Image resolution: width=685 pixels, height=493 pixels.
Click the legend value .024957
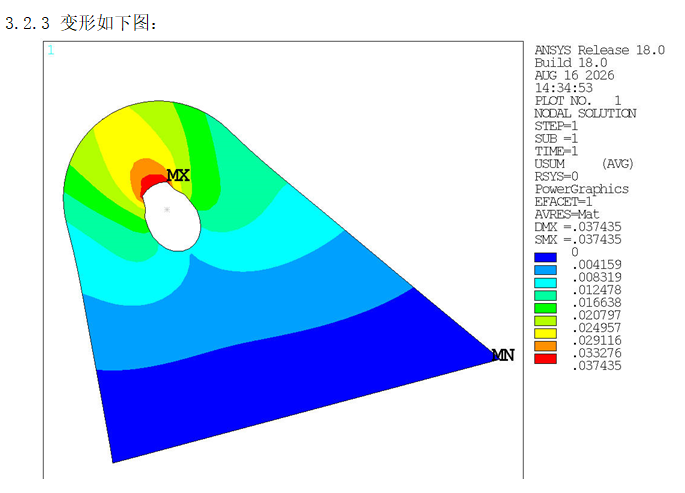[597, 328]
